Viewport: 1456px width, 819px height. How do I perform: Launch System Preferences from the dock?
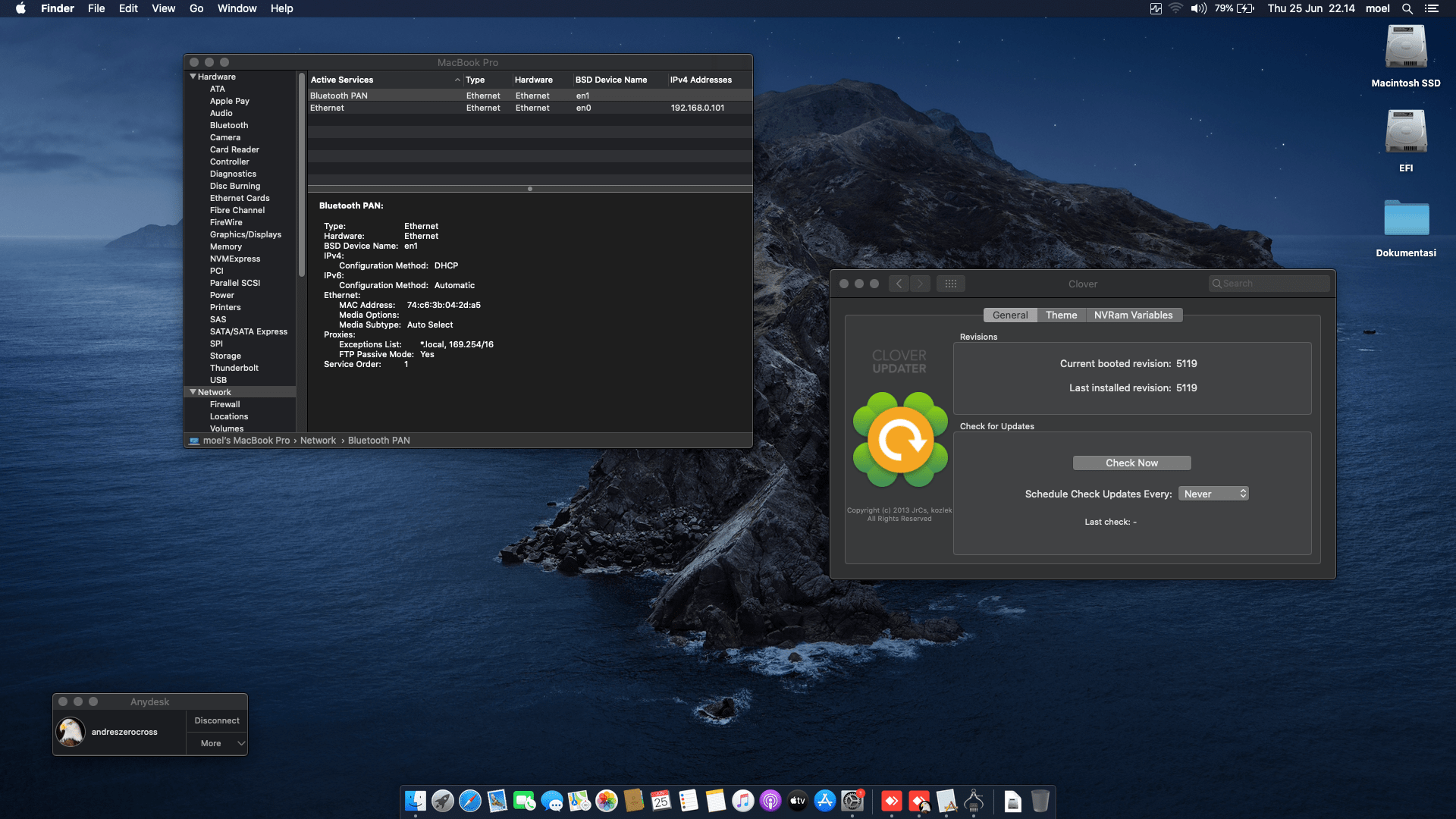852,801
